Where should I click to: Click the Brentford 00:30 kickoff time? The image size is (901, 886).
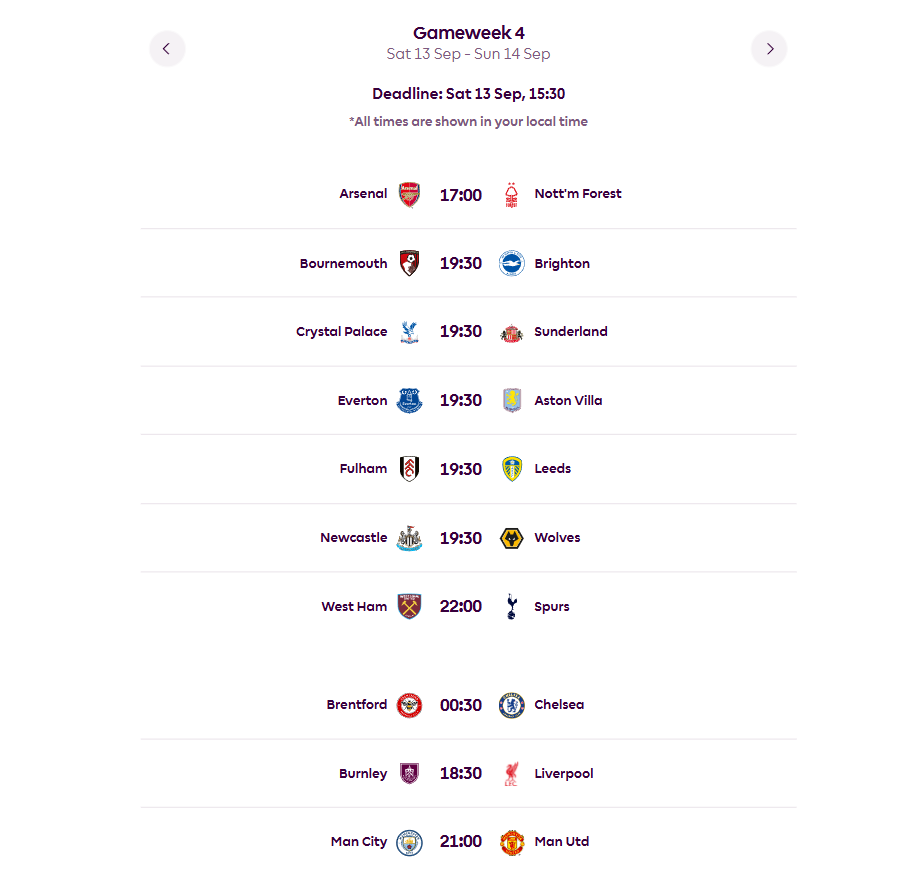point(461,705)
